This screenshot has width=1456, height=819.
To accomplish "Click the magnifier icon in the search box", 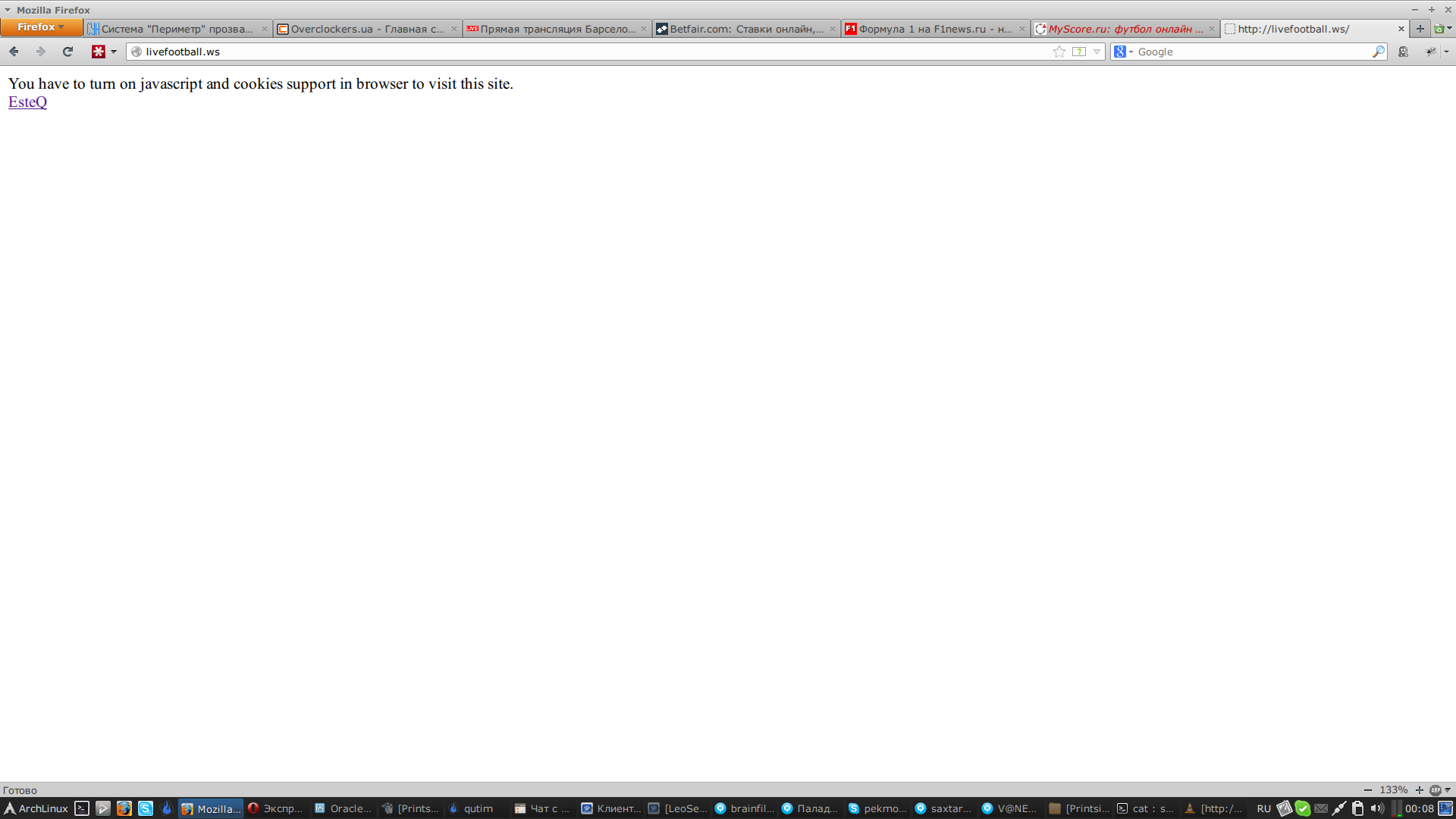I will click(1378, 52).
